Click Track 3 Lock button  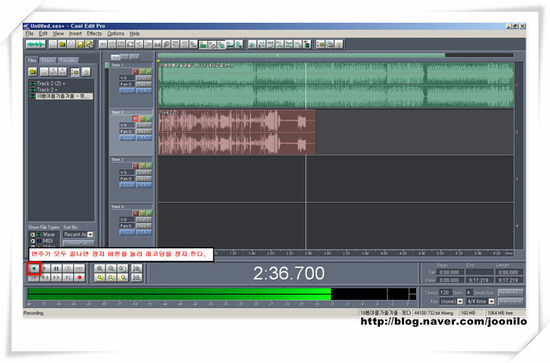pyautogui.click(x=127, y=185)
